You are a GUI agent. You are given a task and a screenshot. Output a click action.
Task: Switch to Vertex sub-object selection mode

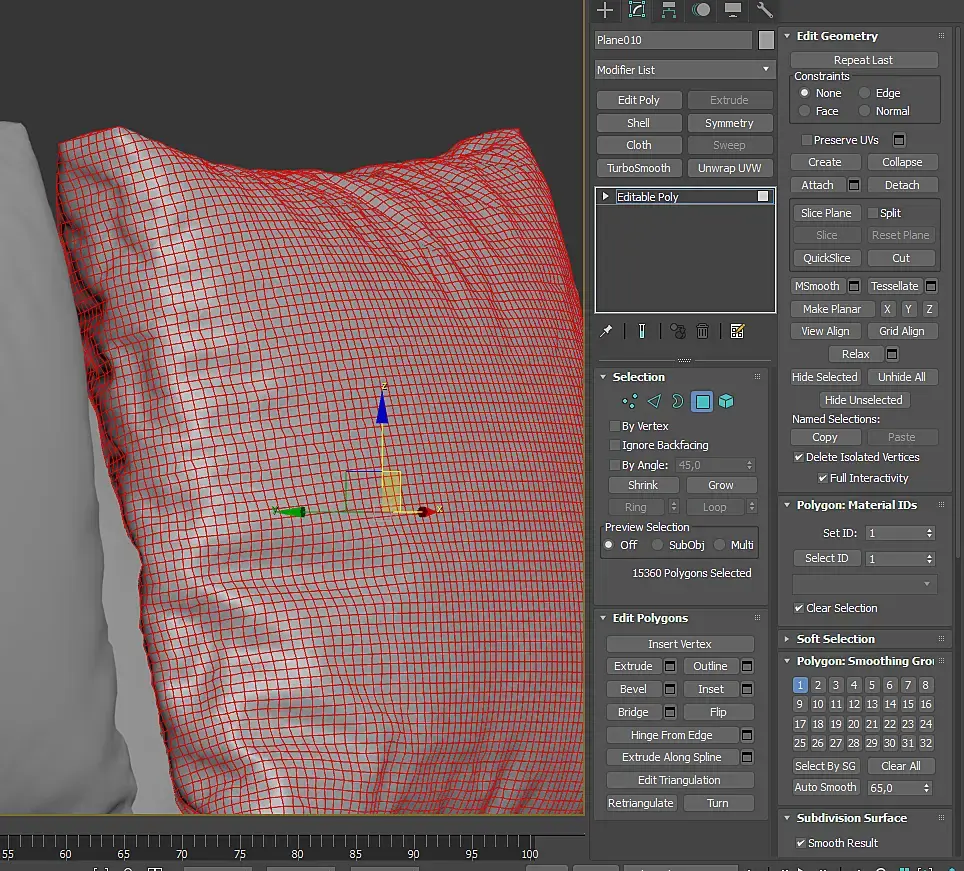coord(630,401)
